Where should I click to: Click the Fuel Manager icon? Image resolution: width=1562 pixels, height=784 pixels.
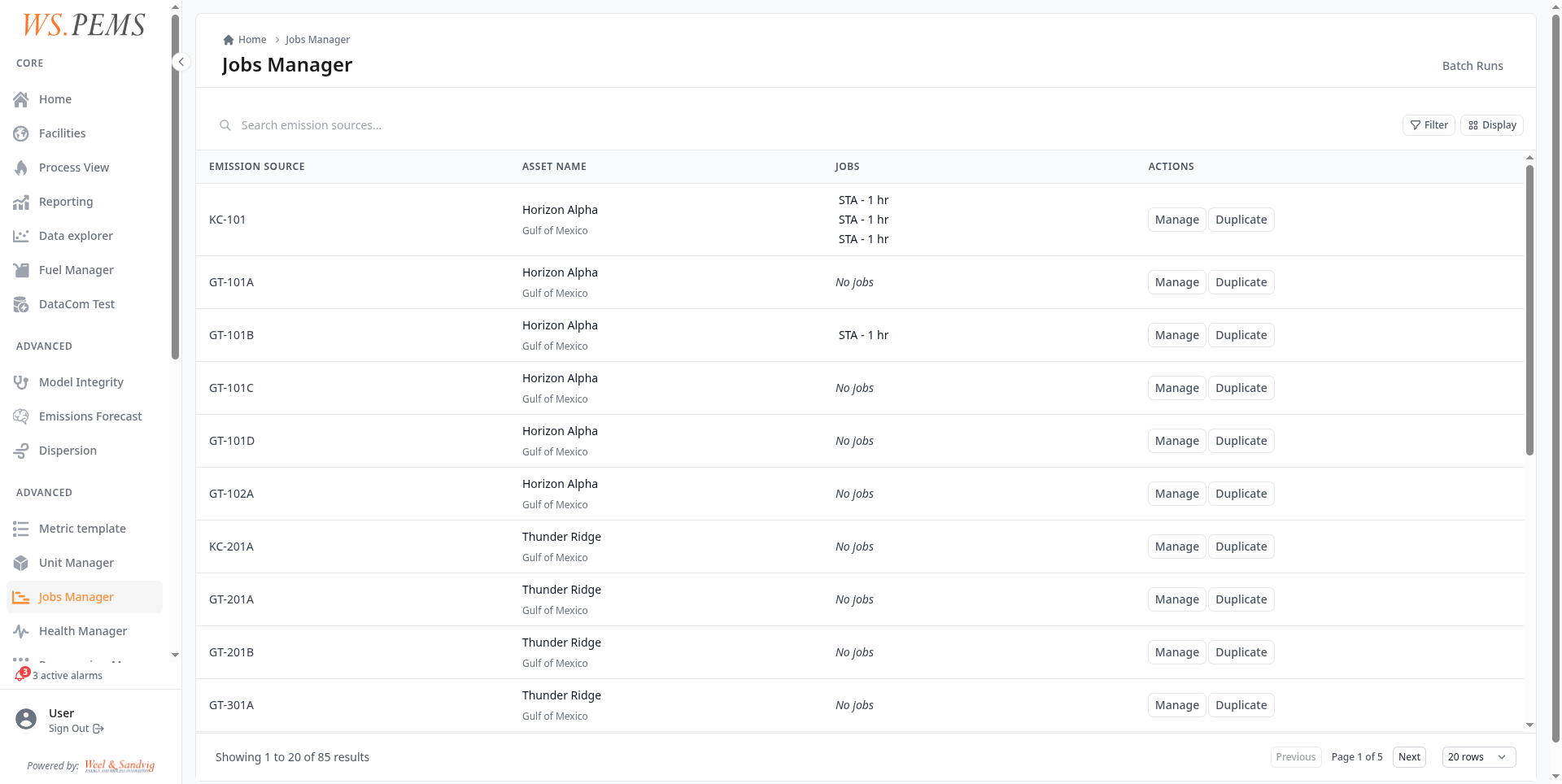(21, 270)
